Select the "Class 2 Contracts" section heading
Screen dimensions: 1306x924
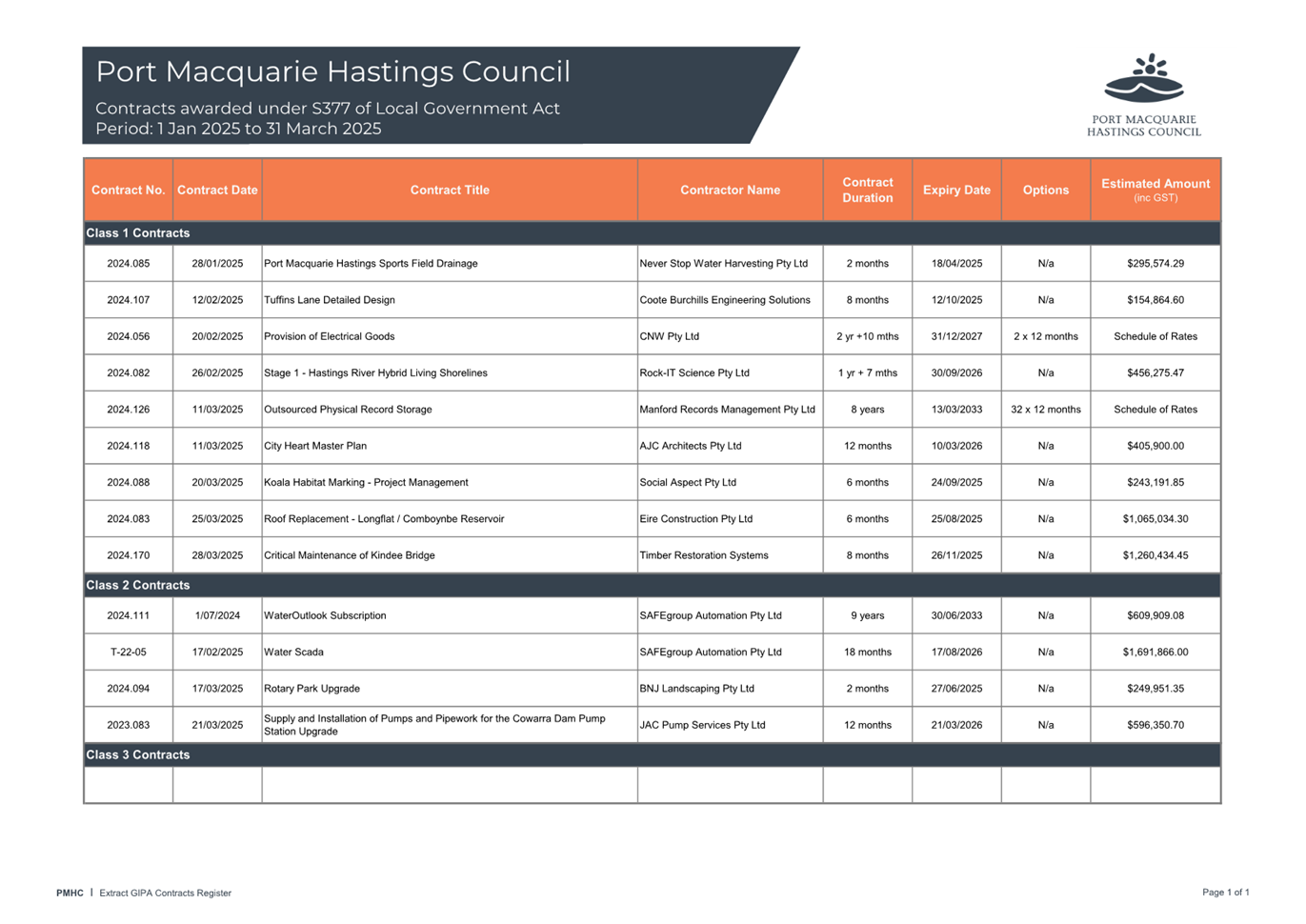tap(138, 585)
